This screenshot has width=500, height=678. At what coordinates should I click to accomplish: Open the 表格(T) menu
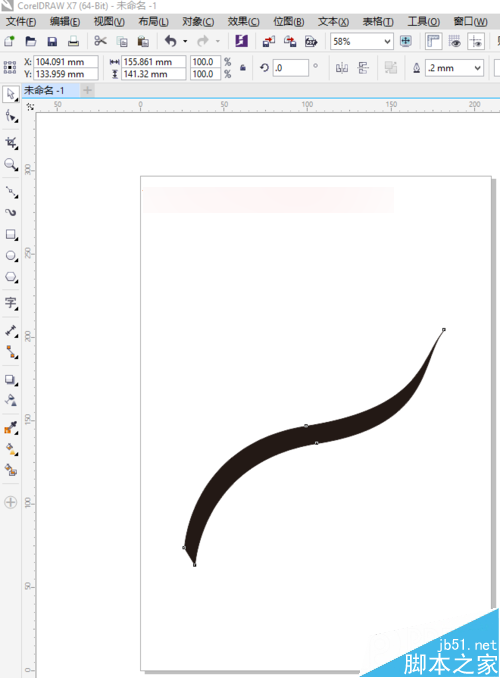tap(378, 22)
